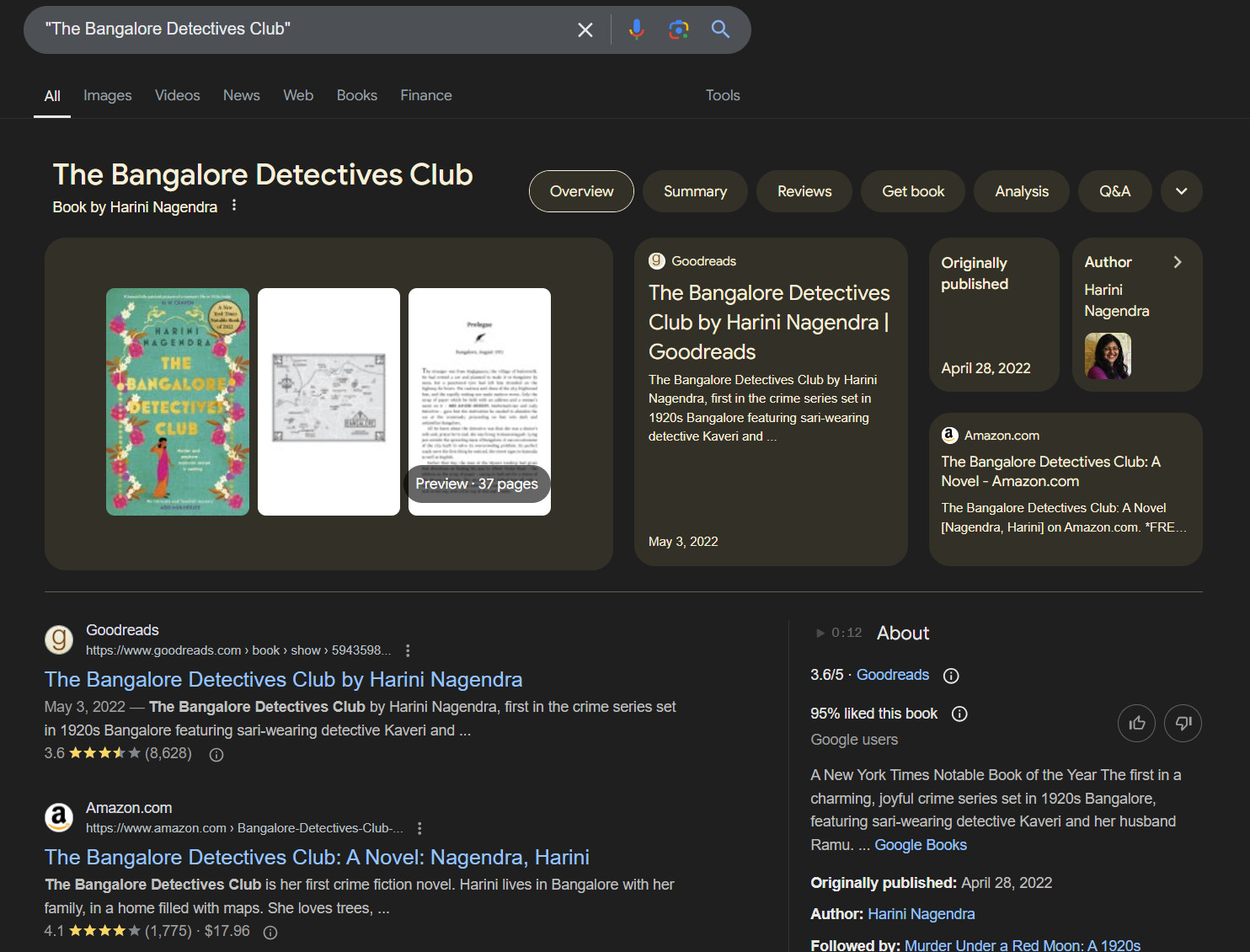Open 'The Bangalore Detectives Club: A Novel - Amazon.com' card
The image size is (1250, 952).
[1066, 489]
